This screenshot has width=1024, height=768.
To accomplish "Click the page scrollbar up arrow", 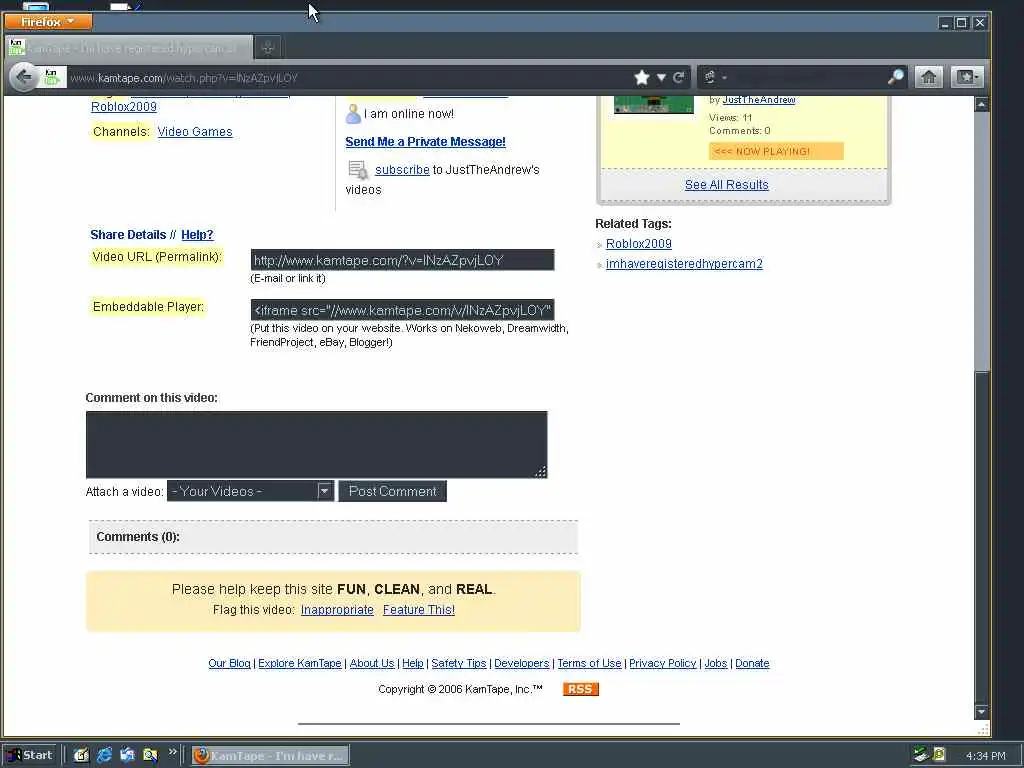I will tap(982, 104).
